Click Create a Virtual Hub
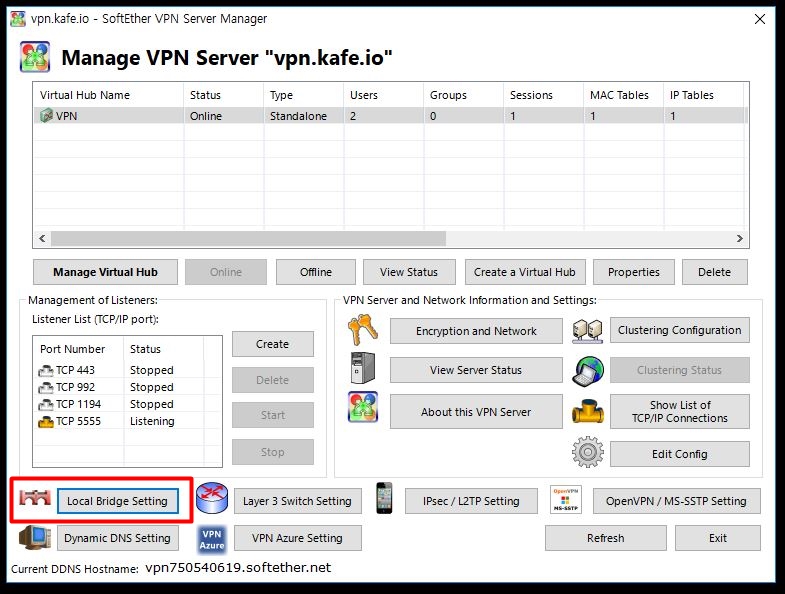The width and height of the screenshot is (785, 594). point(525,272)
